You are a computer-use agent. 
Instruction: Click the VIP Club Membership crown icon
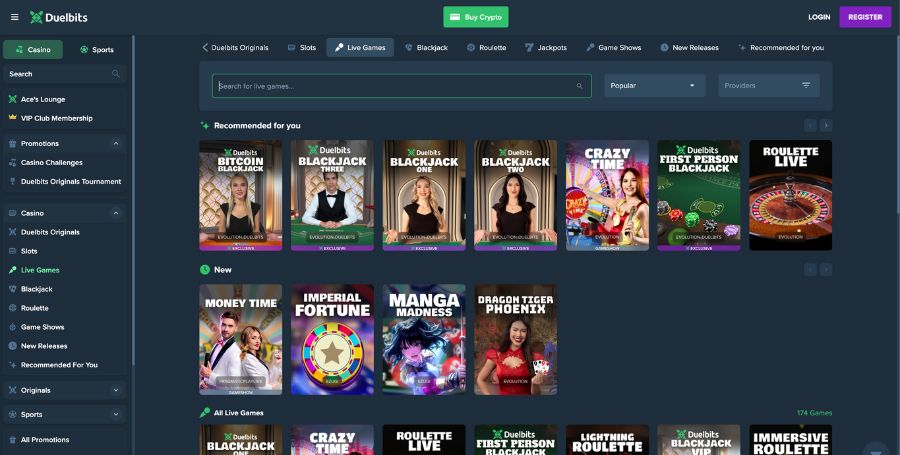click(12, 118)
